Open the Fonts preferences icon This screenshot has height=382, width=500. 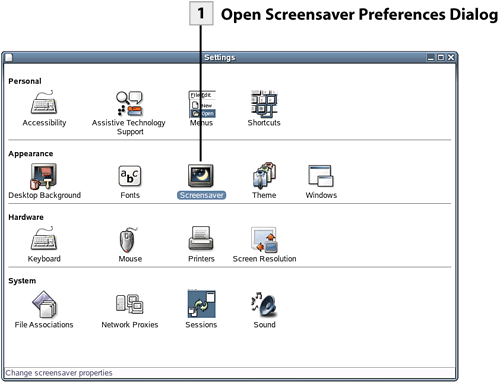(130, 176)
